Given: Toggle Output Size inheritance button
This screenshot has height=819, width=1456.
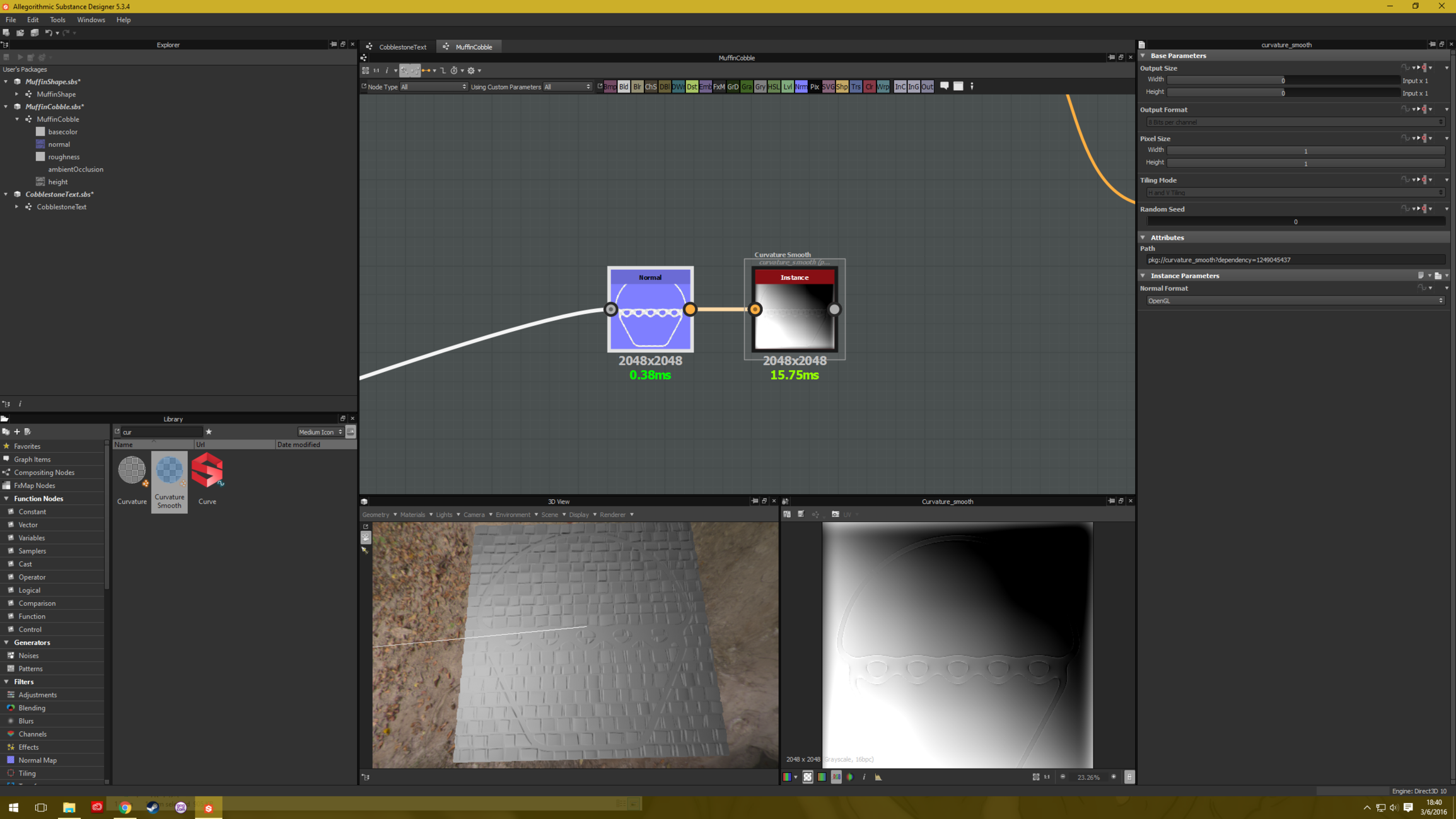Looking at the screenshot, I should (x=1424, y=68).
